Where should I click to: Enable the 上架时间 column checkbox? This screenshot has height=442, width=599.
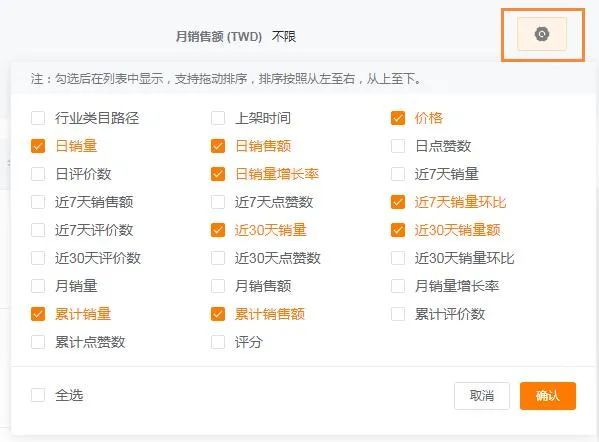(x=218, y=118)
